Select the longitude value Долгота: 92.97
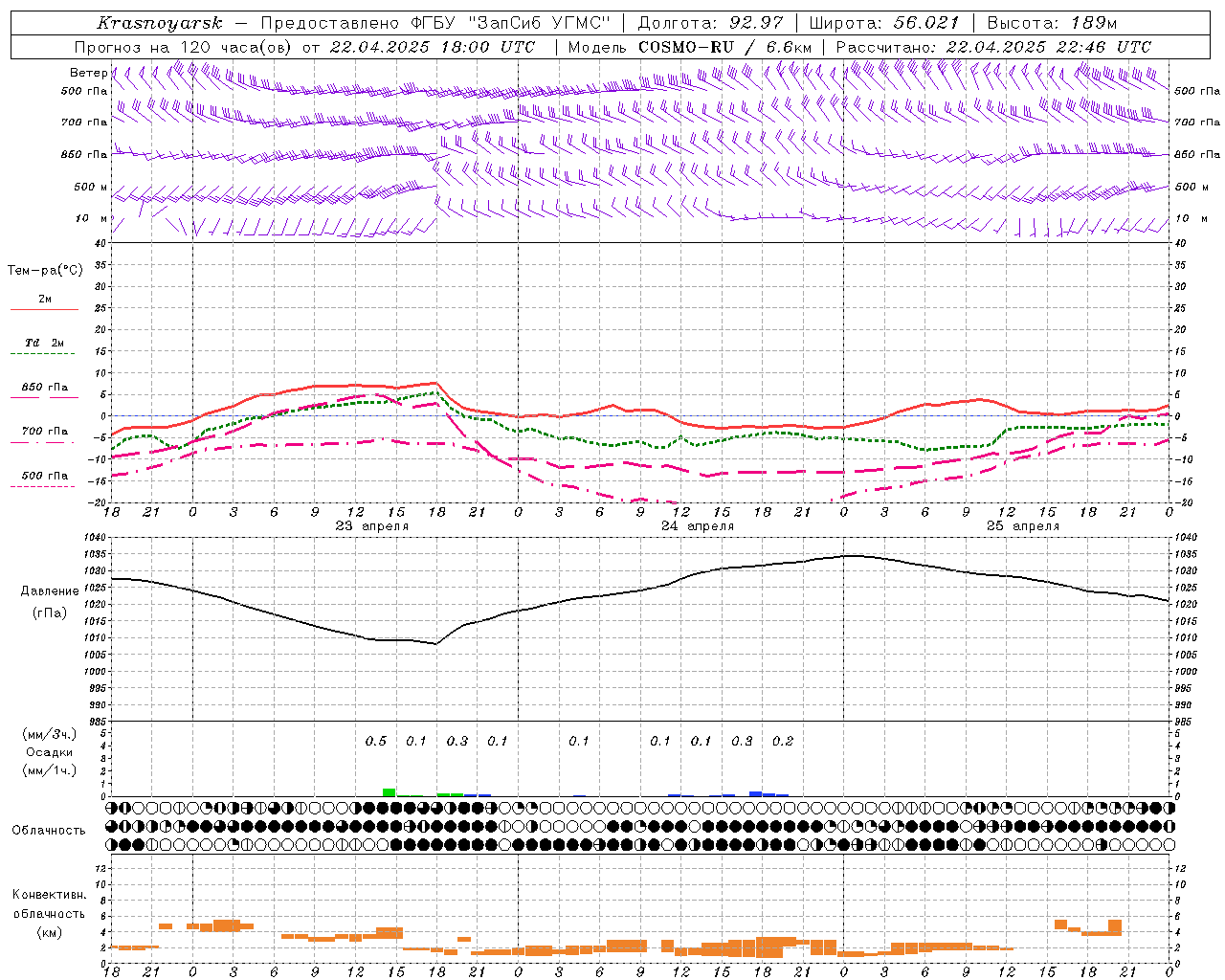 710,23
